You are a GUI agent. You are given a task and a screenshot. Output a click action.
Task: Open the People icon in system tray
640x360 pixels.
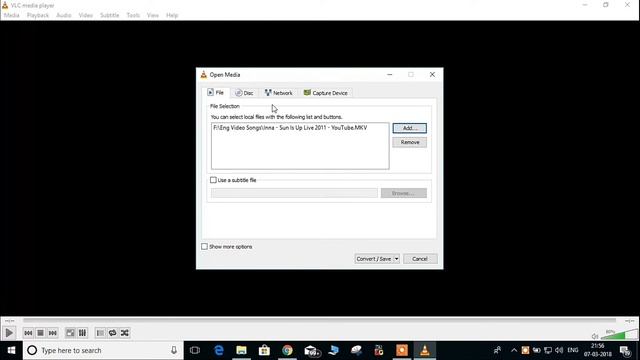(x=497, y=350)
